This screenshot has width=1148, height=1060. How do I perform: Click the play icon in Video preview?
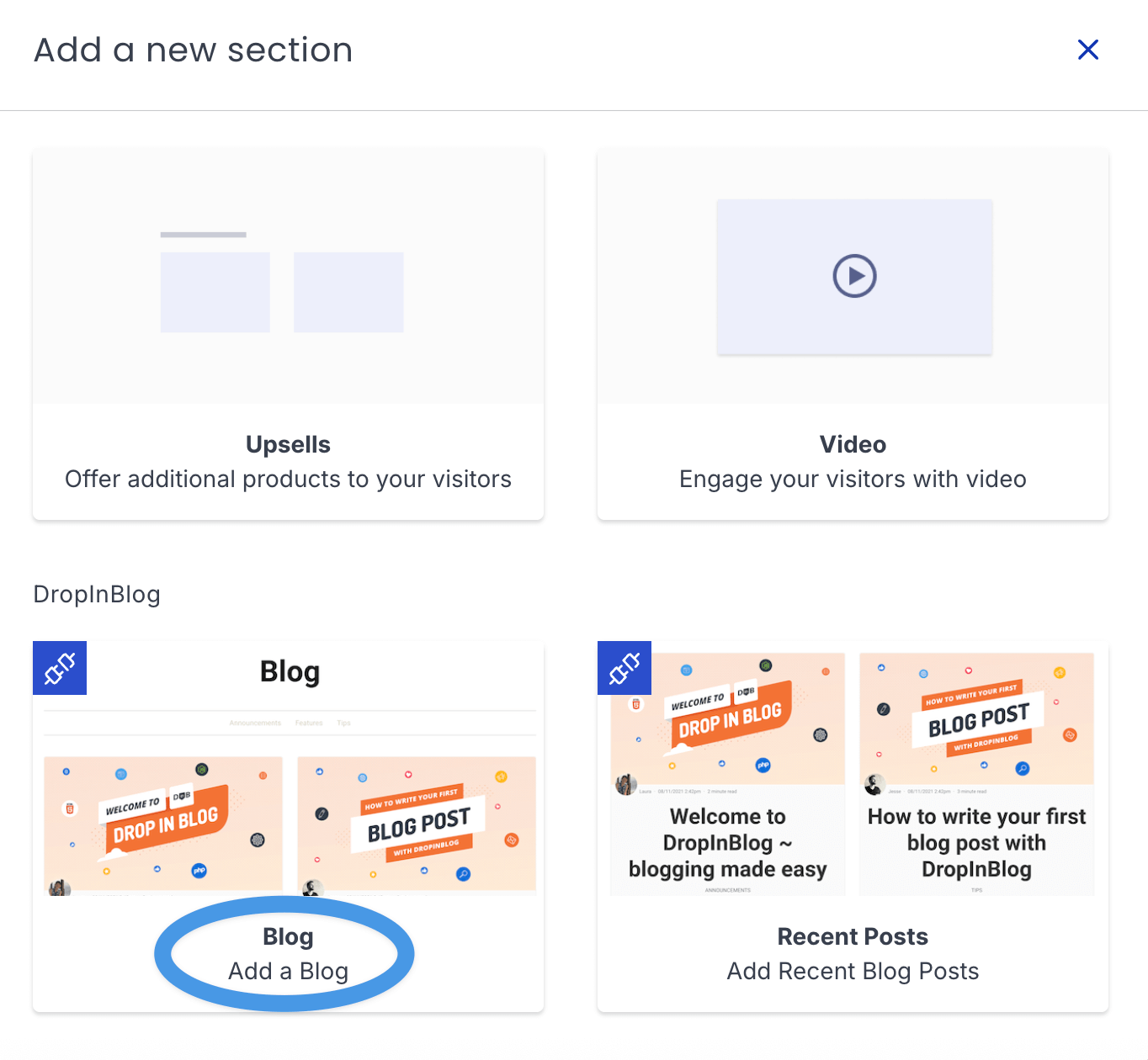[854, 276]
